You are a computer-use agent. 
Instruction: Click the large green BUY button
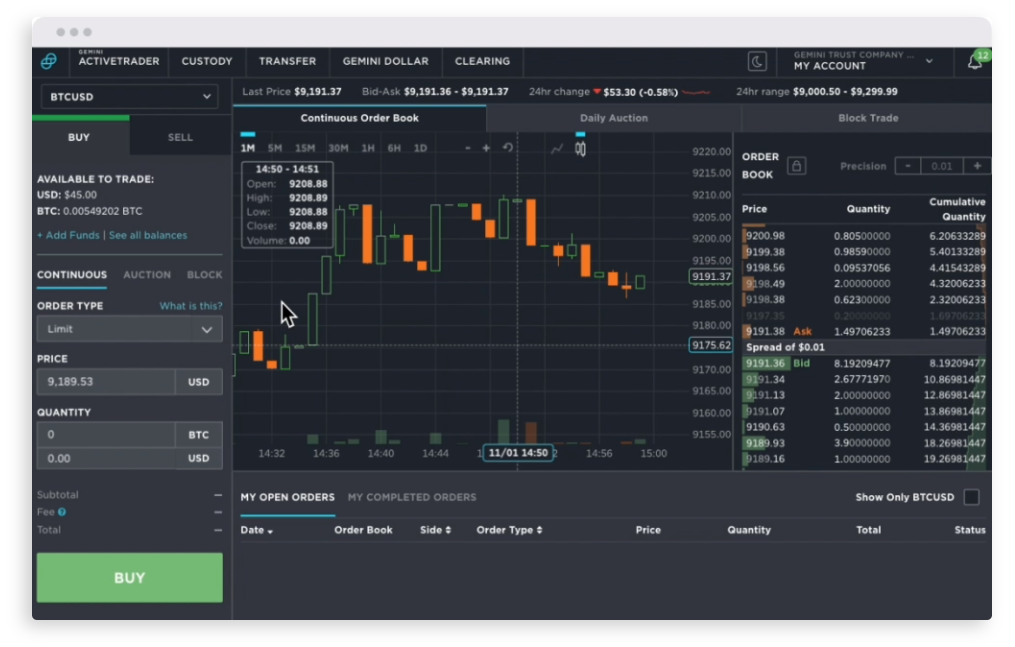129,578
